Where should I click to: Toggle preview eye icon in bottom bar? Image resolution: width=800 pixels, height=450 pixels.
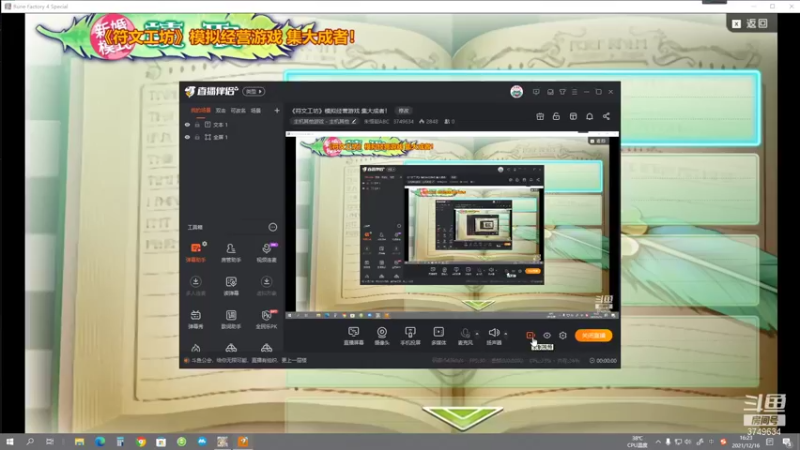[546, 335]
